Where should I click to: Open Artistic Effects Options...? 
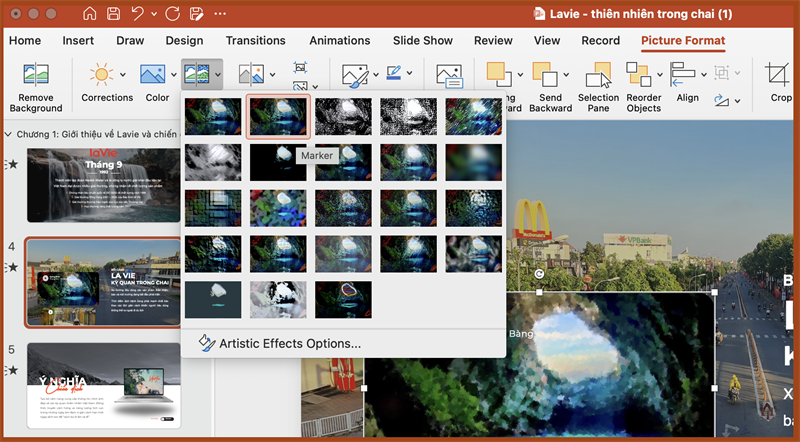(290, 344)
